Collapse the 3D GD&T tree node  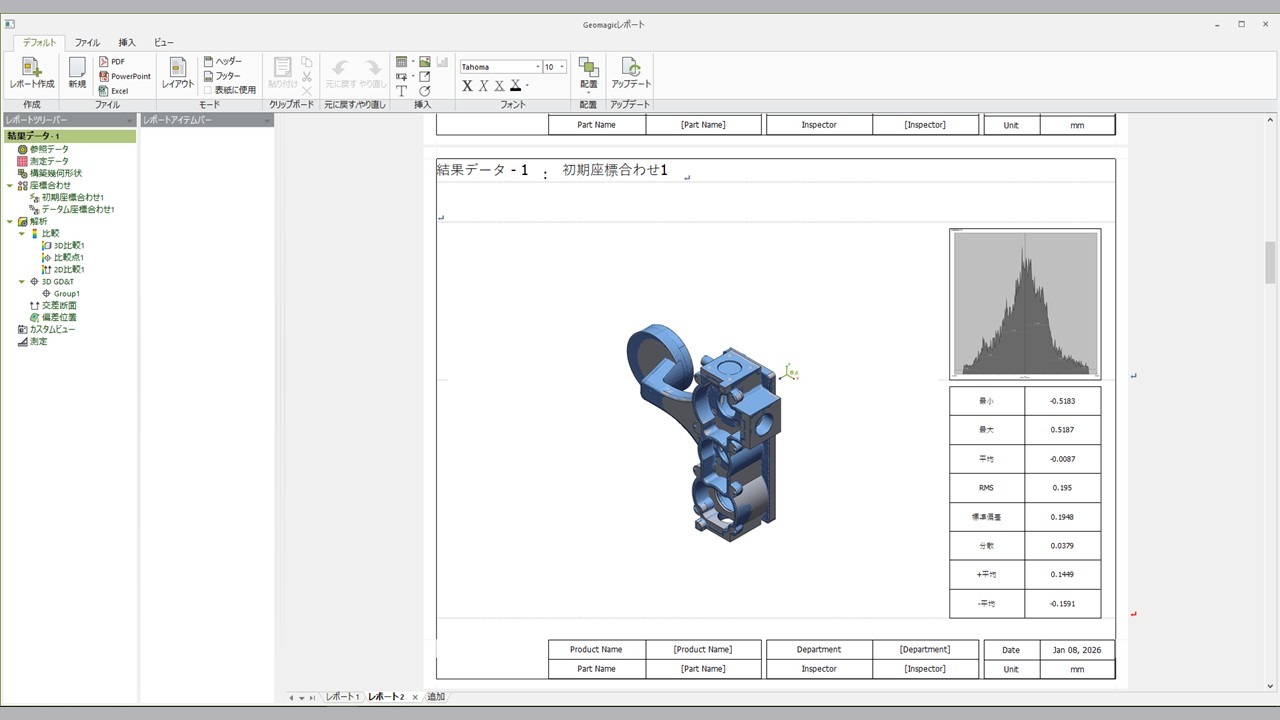[x=22, y=282]
